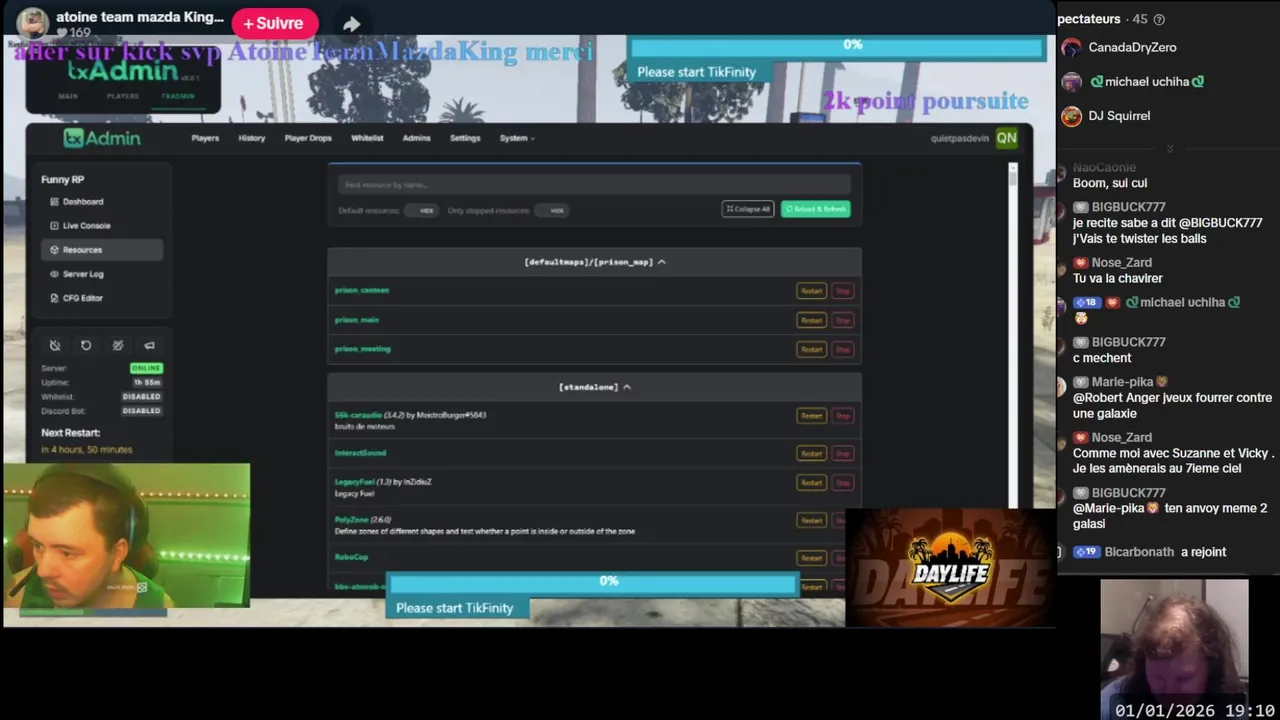Restart the prison_canteen resource
The image size is (1280, 720).
coord(811,291)
